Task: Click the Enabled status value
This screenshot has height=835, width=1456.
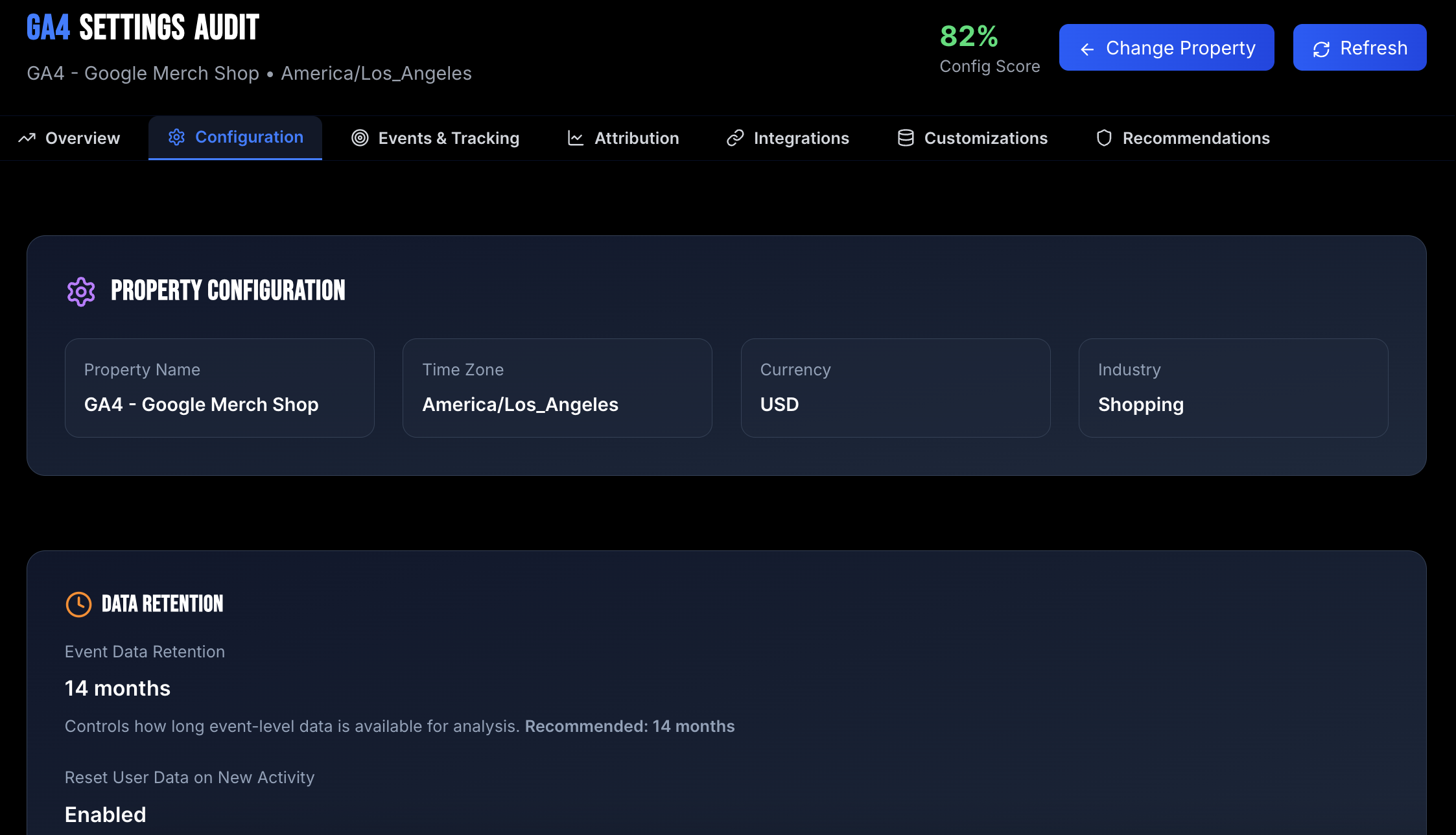Action: click(106, 815)
